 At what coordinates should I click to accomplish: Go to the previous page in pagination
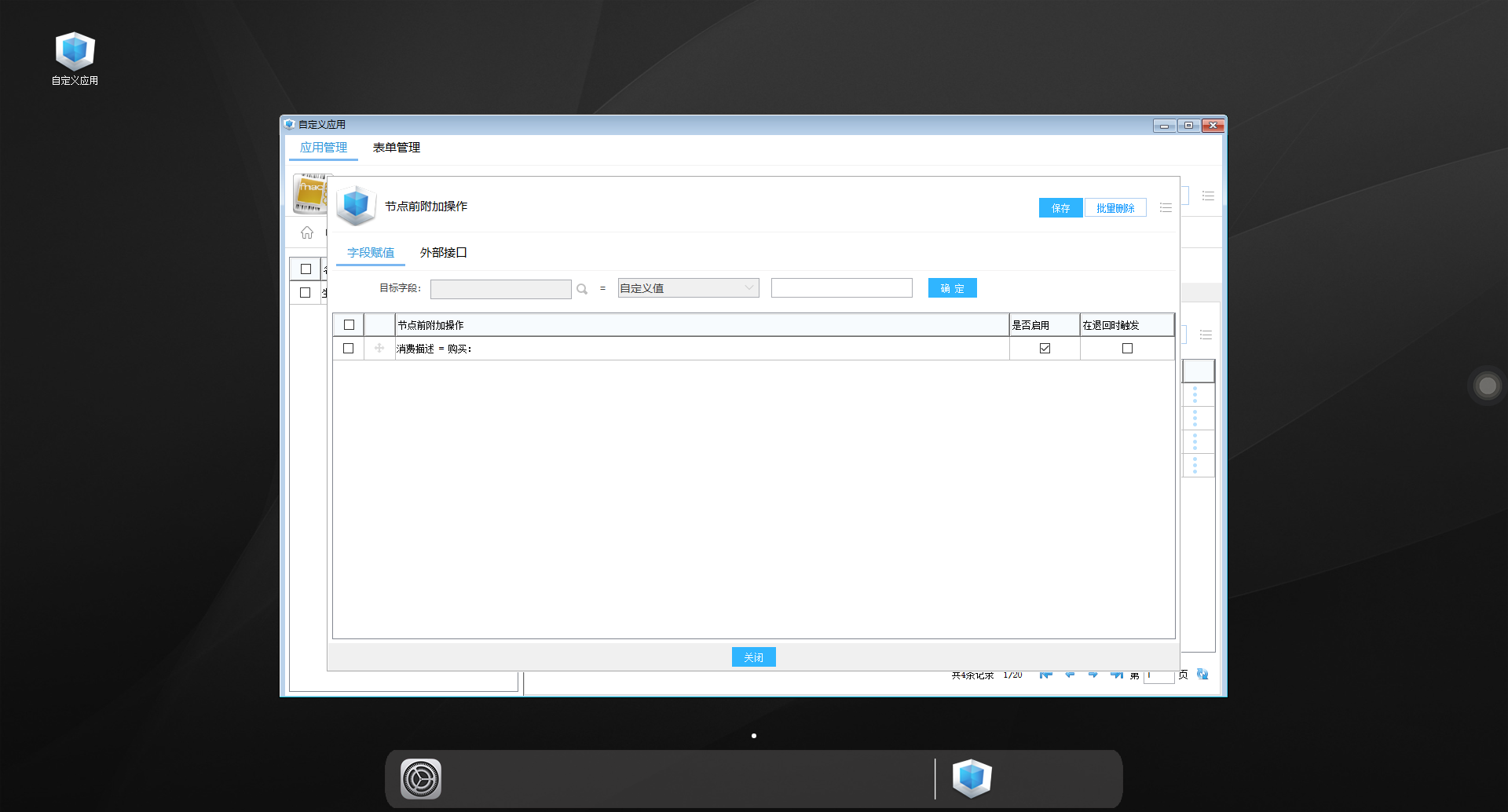coord(1069,674)
